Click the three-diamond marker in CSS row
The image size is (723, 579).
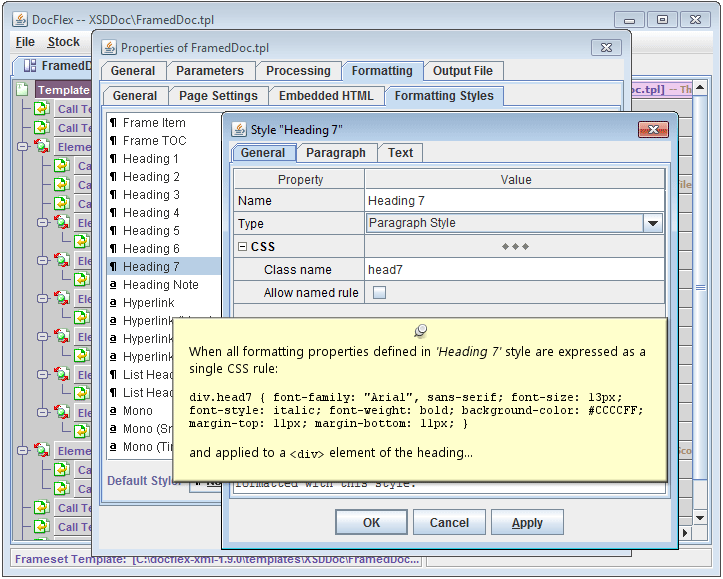(x=515, y=247)
